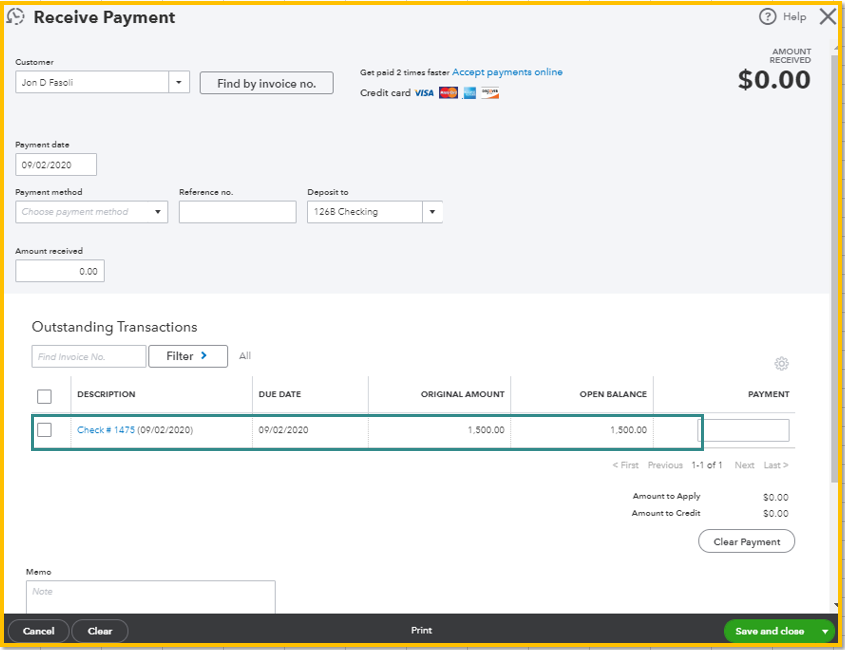
Task: Click the Amount received field
Action: (x=60, y=271)
